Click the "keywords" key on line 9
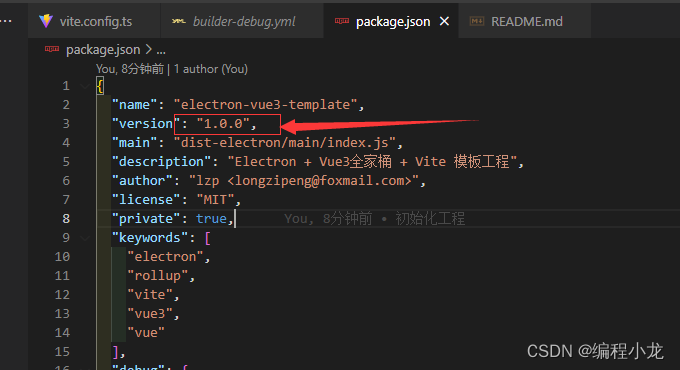The height and width of the screenshot is (370, 680). coord(150,238)
